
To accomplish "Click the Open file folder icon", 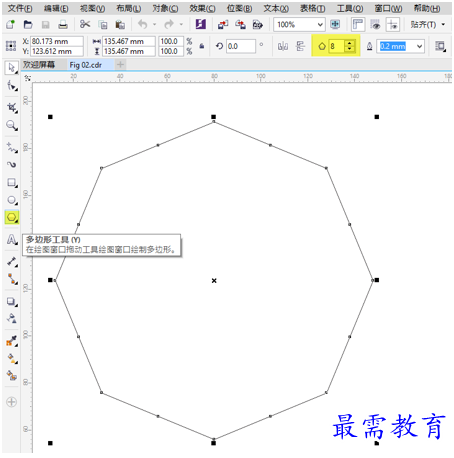I will click(28, 24).
